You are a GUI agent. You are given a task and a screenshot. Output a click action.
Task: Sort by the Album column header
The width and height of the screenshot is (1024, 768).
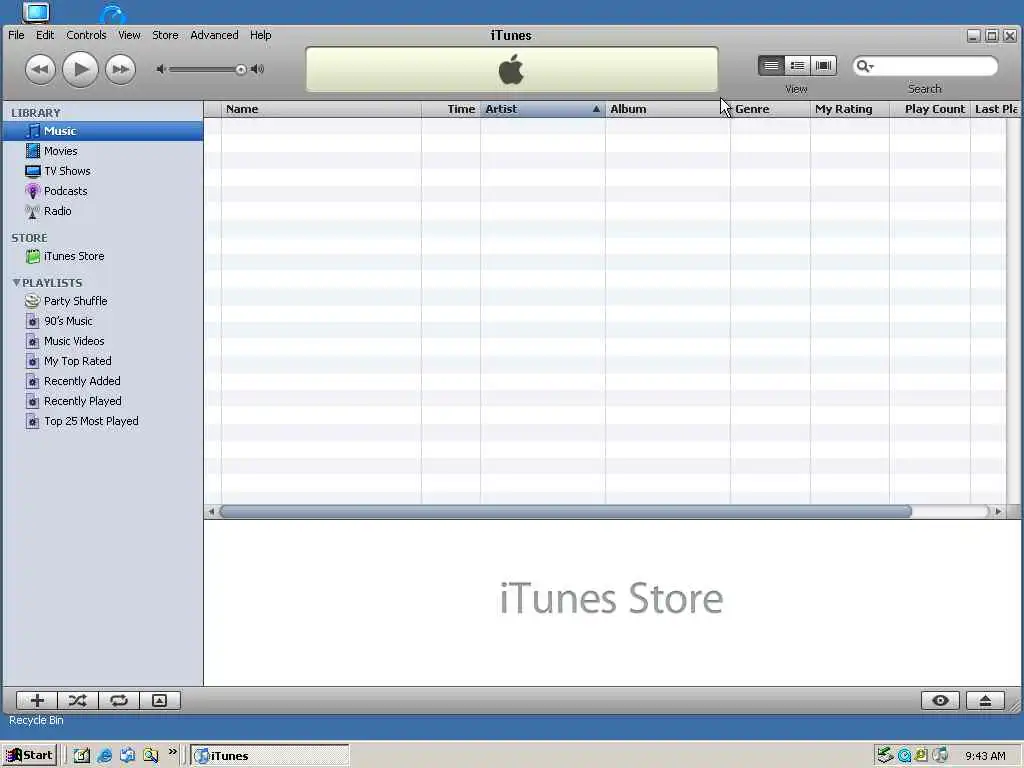coord(667,109)
